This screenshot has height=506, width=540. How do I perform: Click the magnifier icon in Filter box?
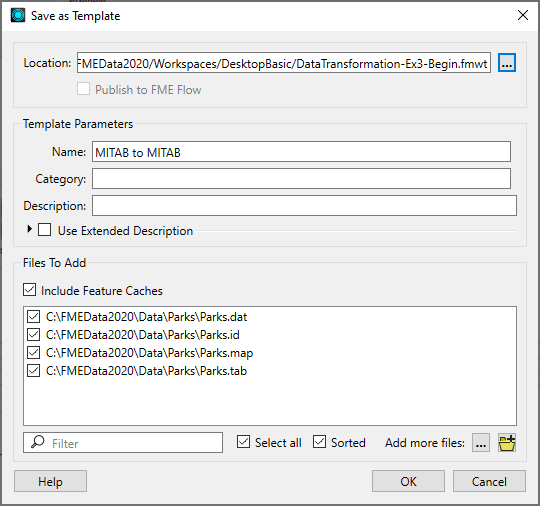point(38,442)
